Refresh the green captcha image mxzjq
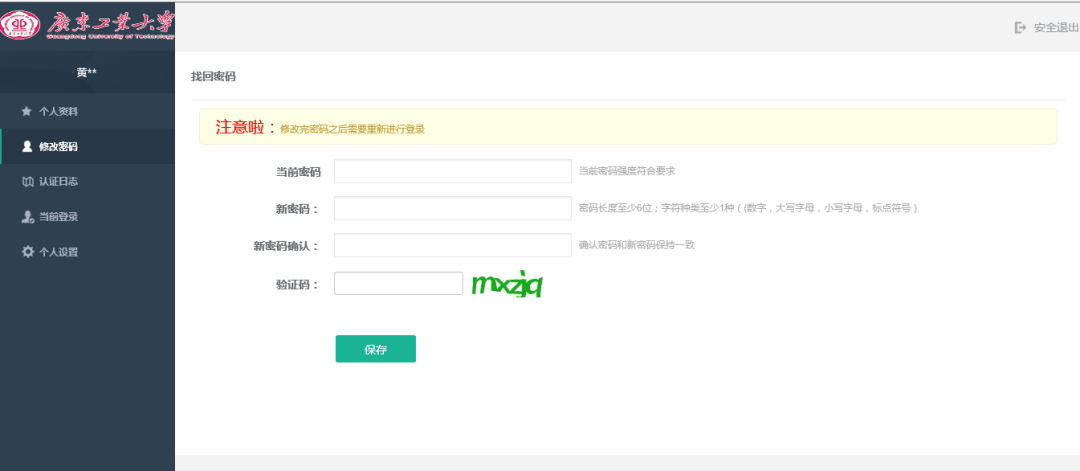1080x471 pixels. 508,284
